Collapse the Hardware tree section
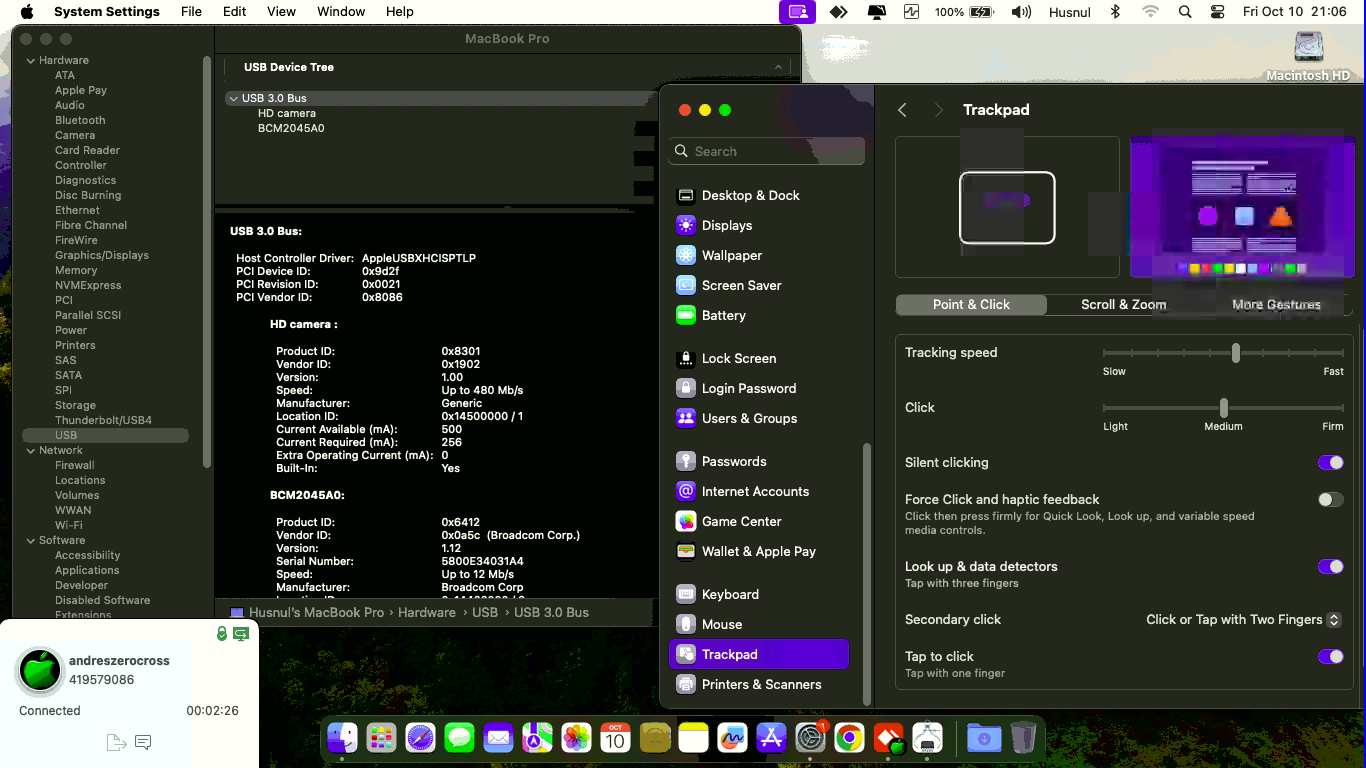The height and width of the screenshot is (768, 1366). [x=31, y=61]
